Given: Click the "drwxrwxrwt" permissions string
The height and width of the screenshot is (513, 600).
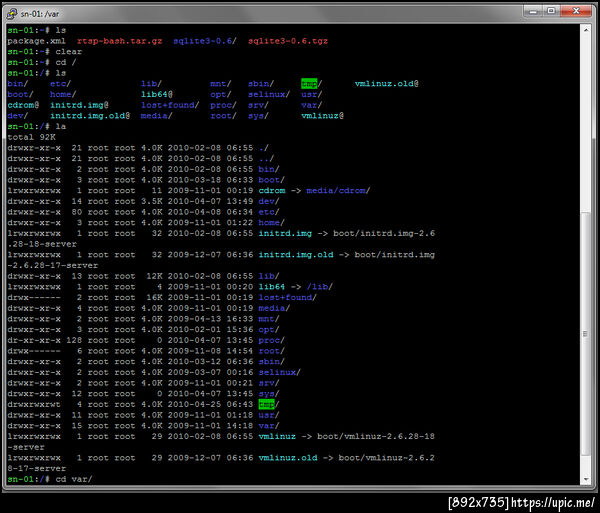Looking at the screenshot, I should pos(34,404).
